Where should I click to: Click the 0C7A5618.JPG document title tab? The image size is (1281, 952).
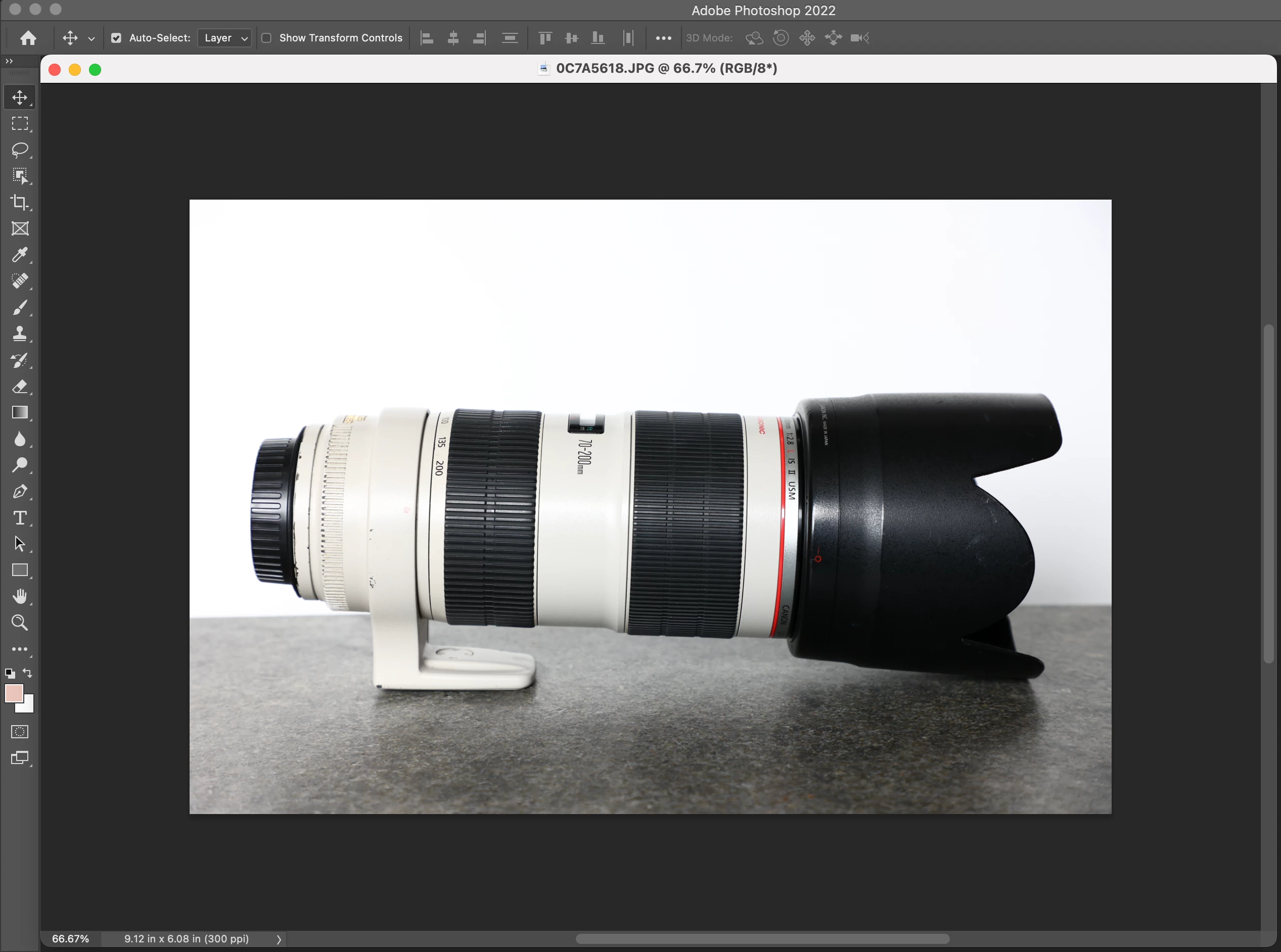[x=666, y=69]
